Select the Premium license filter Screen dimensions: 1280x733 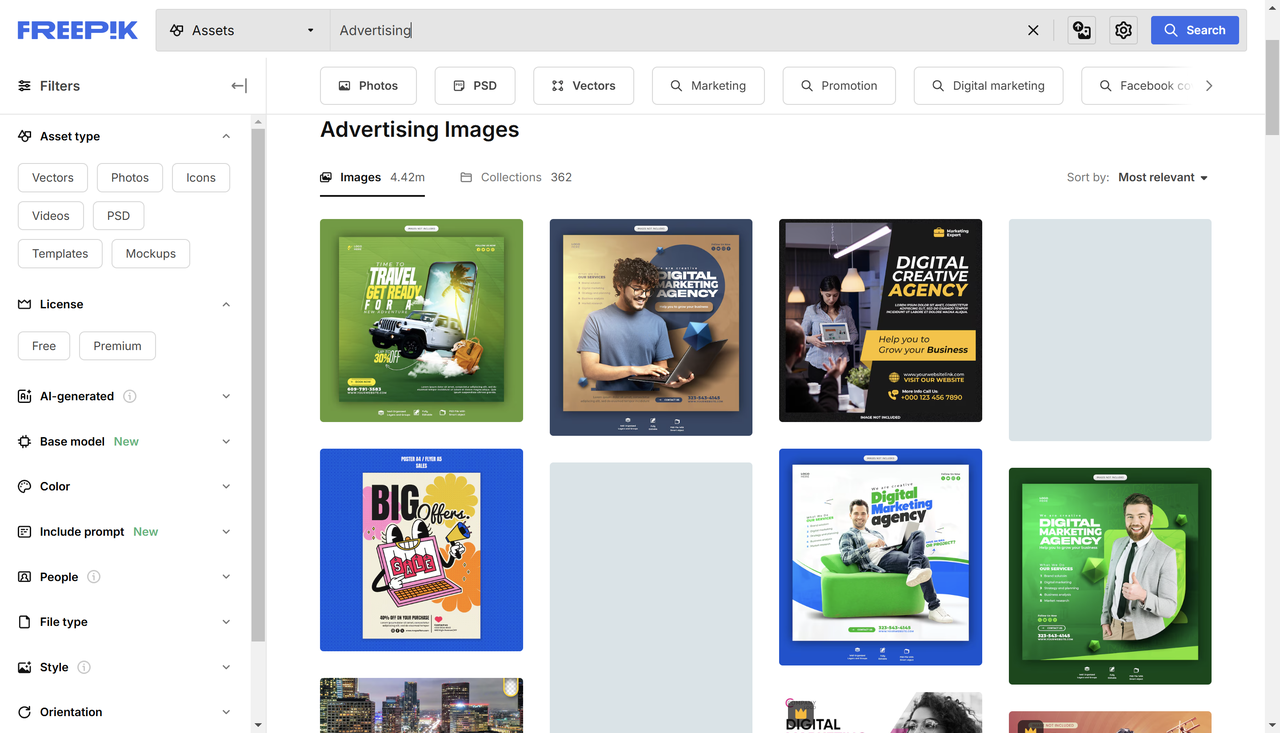117,345
